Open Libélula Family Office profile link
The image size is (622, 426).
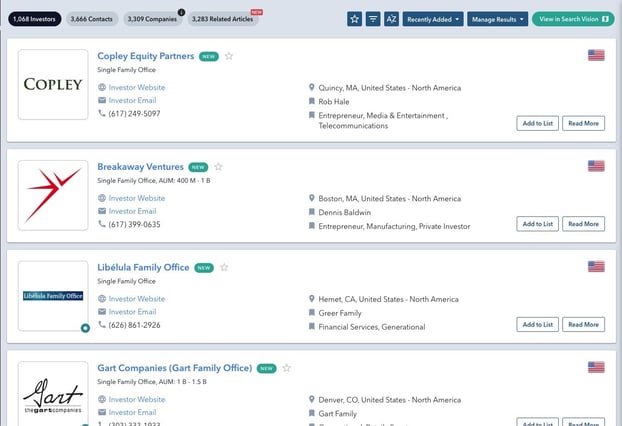pyautogui.click(x=143, y=267)
